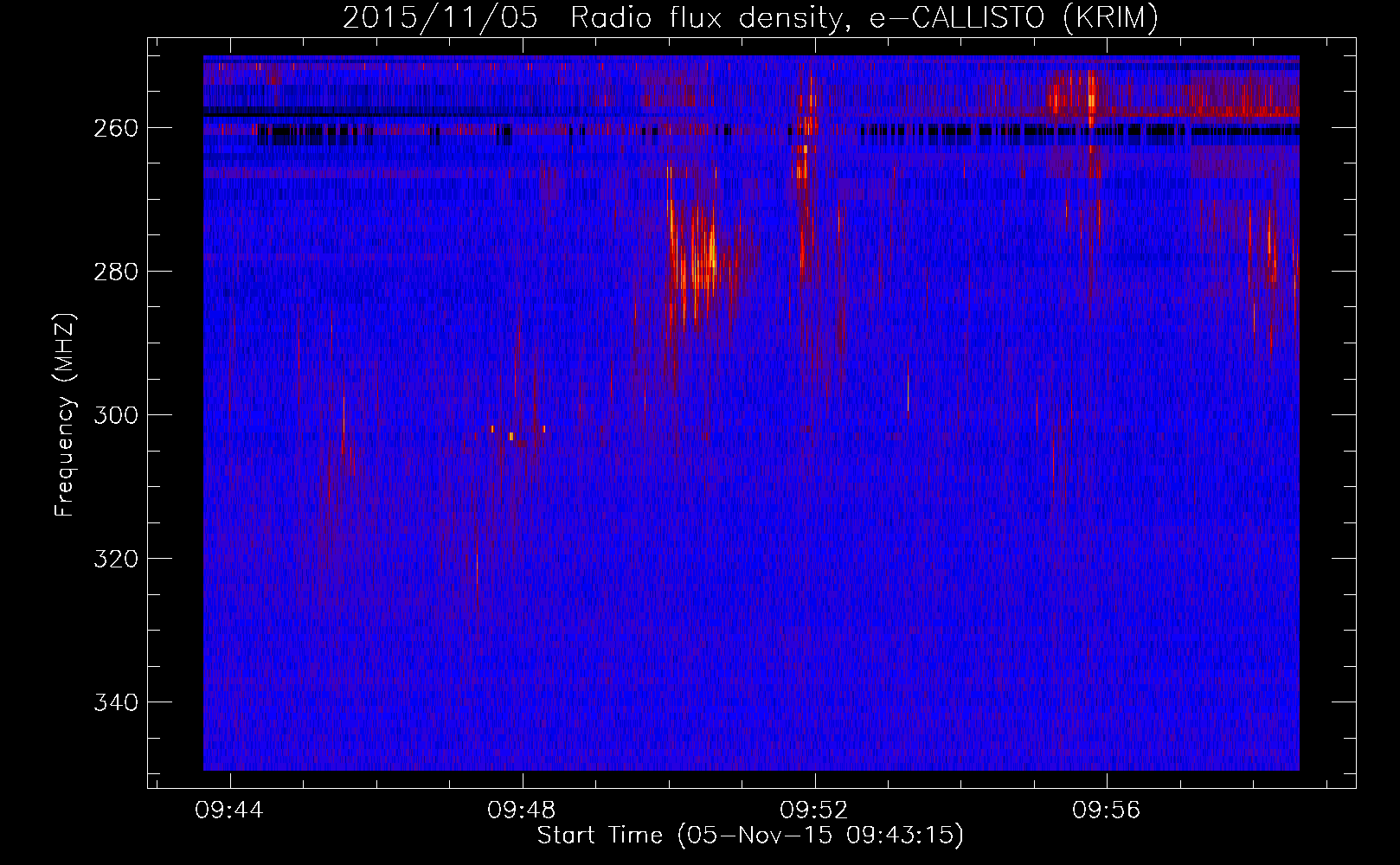
Task: Select the 340 frequency tick label
Action: pos(115,702)
